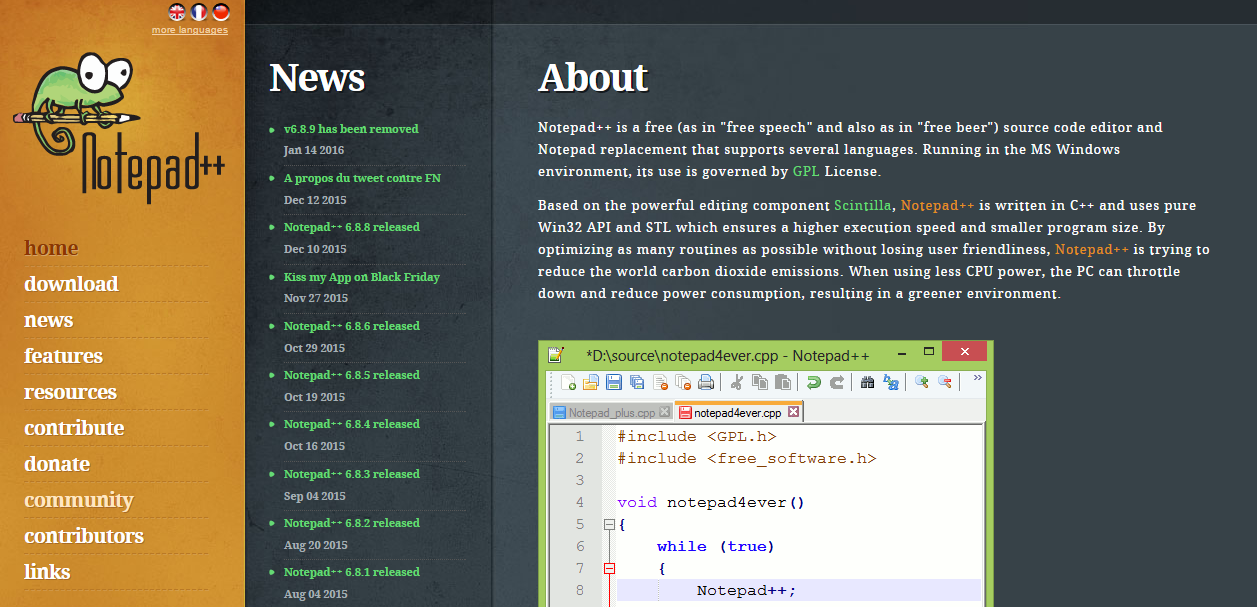Click "#include <GPL.h>" code line

click(x=697, y=436)
